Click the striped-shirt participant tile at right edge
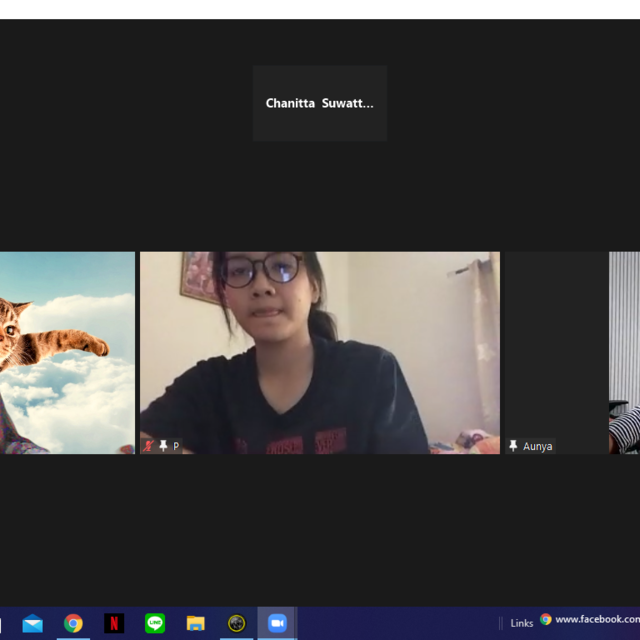 625,352
